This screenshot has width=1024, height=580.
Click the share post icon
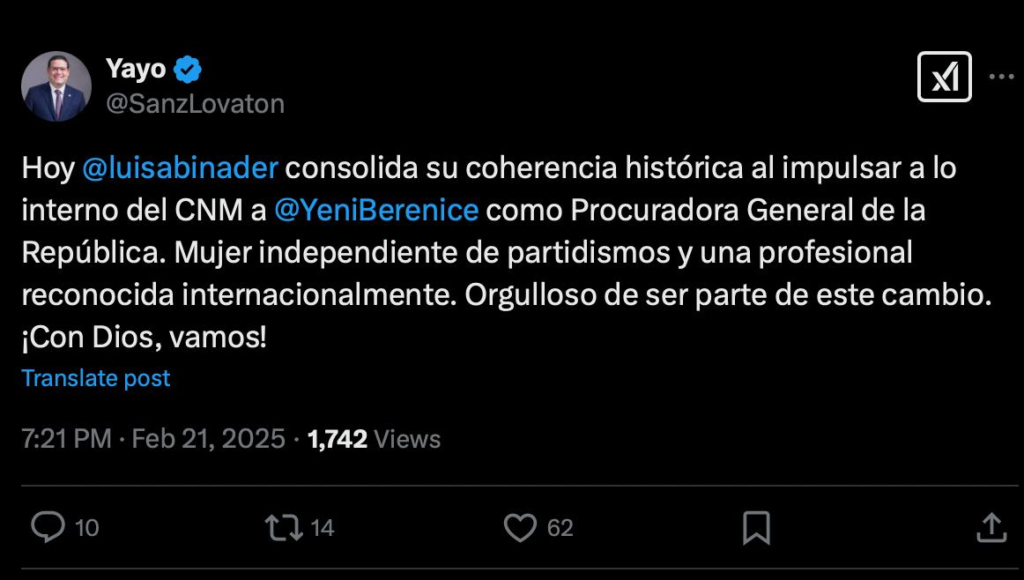[x=990, y=527]
